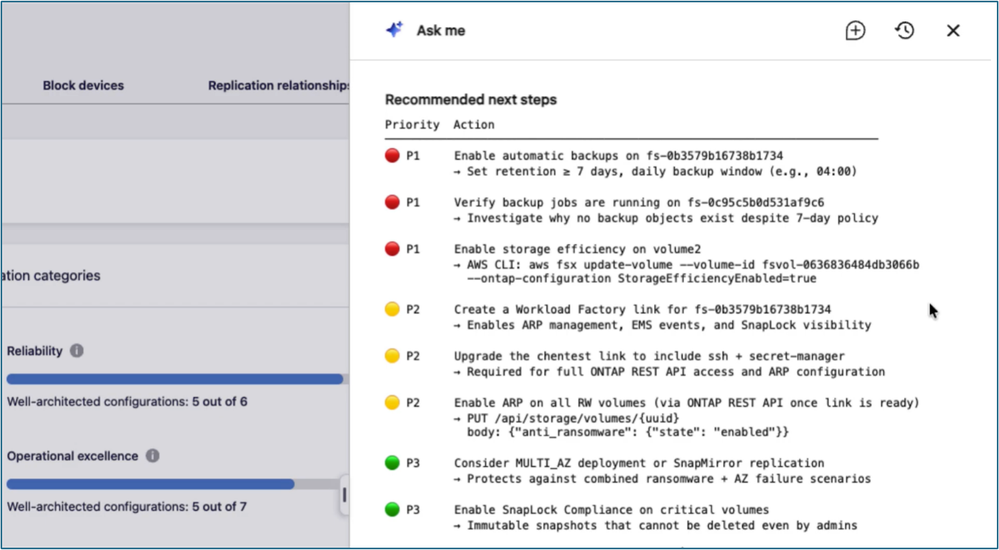Start a new chat with plus icon
The image size is (999, 550).
click(855, 31)
